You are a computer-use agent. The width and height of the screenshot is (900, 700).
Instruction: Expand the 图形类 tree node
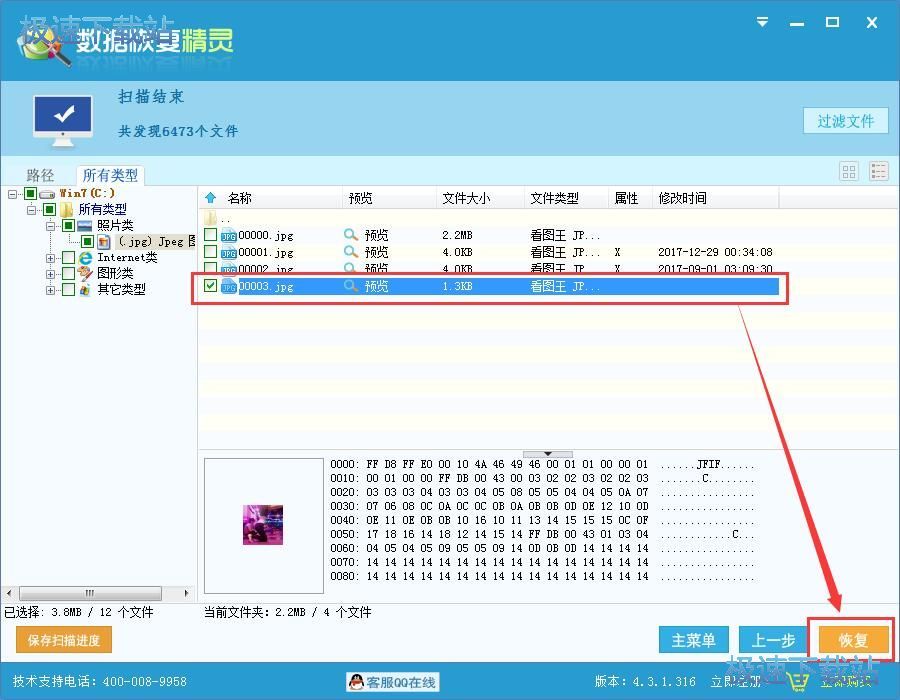51,274
